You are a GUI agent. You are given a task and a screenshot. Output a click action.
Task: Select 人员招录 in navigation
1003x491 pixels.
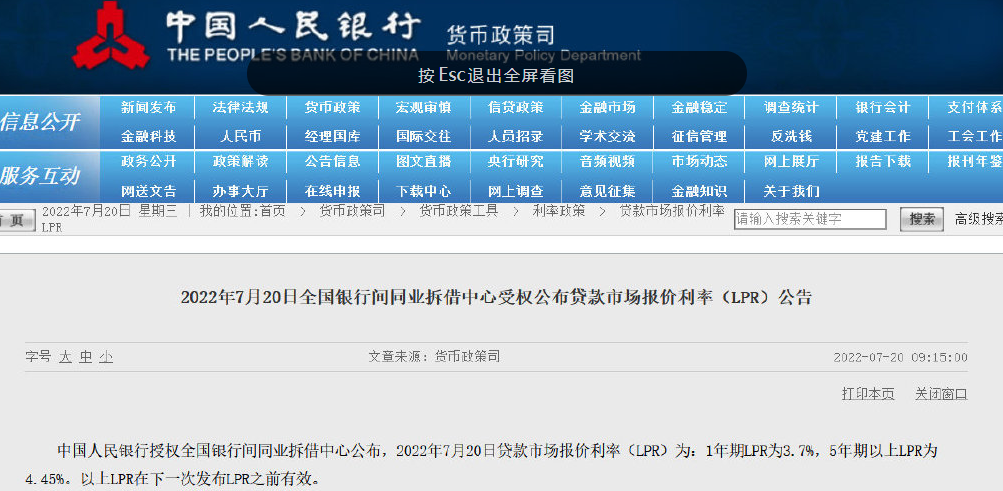click(516, 136)
